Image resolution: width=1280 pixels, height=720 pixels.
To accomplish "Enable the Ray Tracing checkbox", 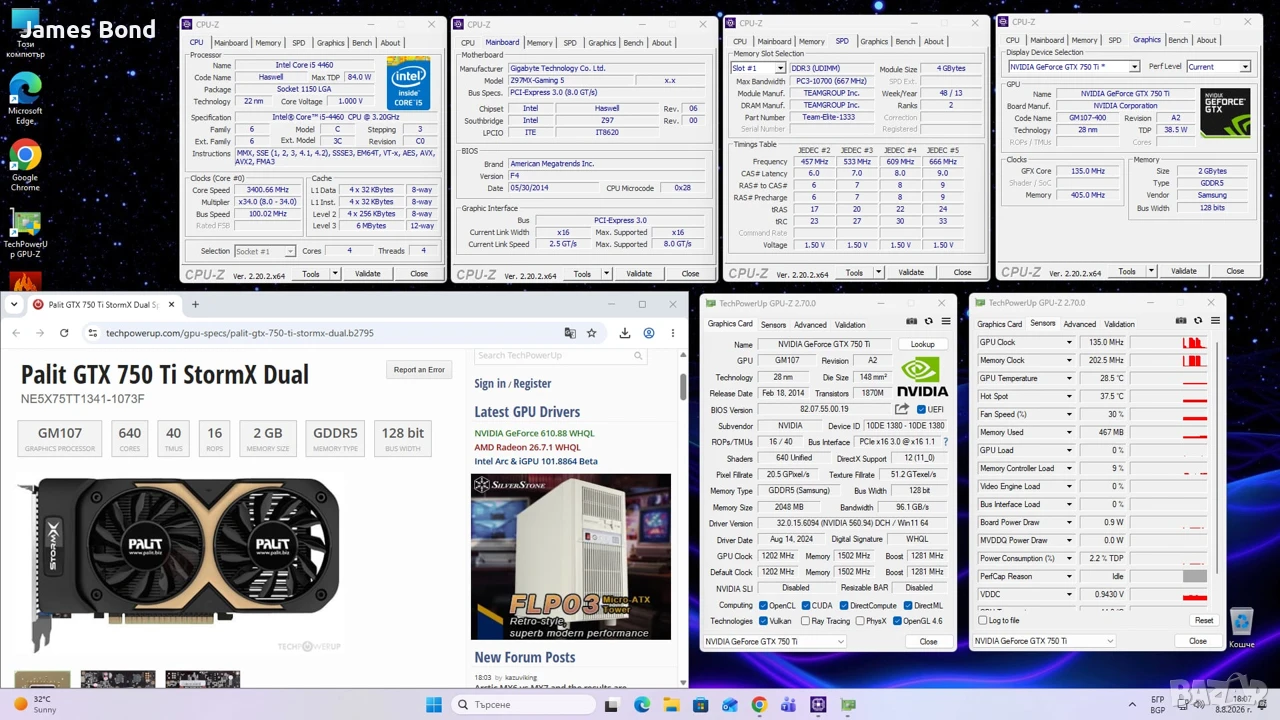I will point(805,621).
